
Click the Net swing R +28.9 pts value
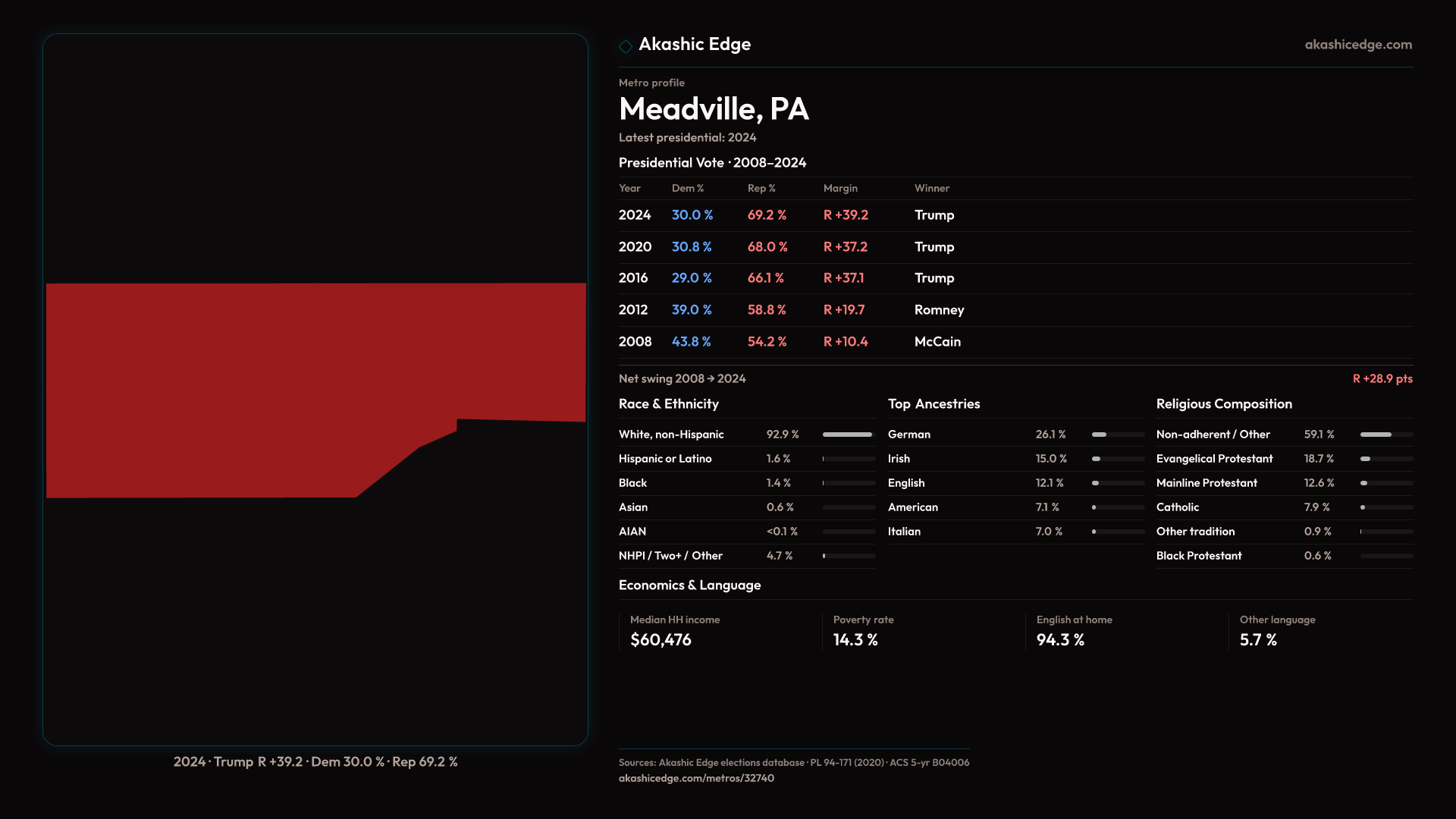click(x=1382, y=378)
